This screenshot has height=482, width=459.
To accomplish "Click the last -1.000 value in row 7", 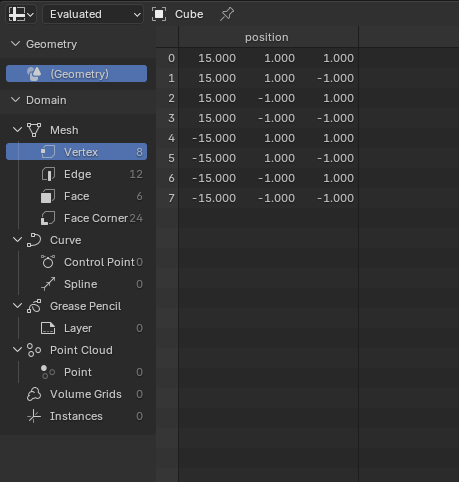I will 336,198.
